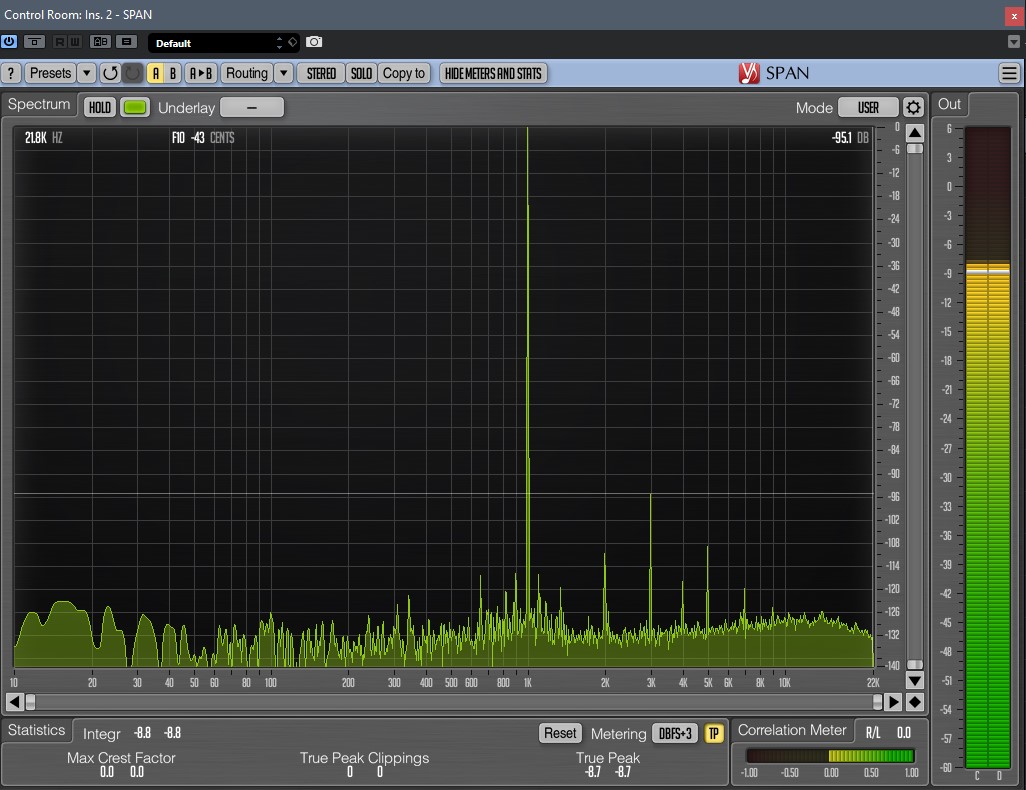The image size is (1026, 790).
Task: Click the horizontal frequency scrollbar track
Action: [x=453, y=702]
